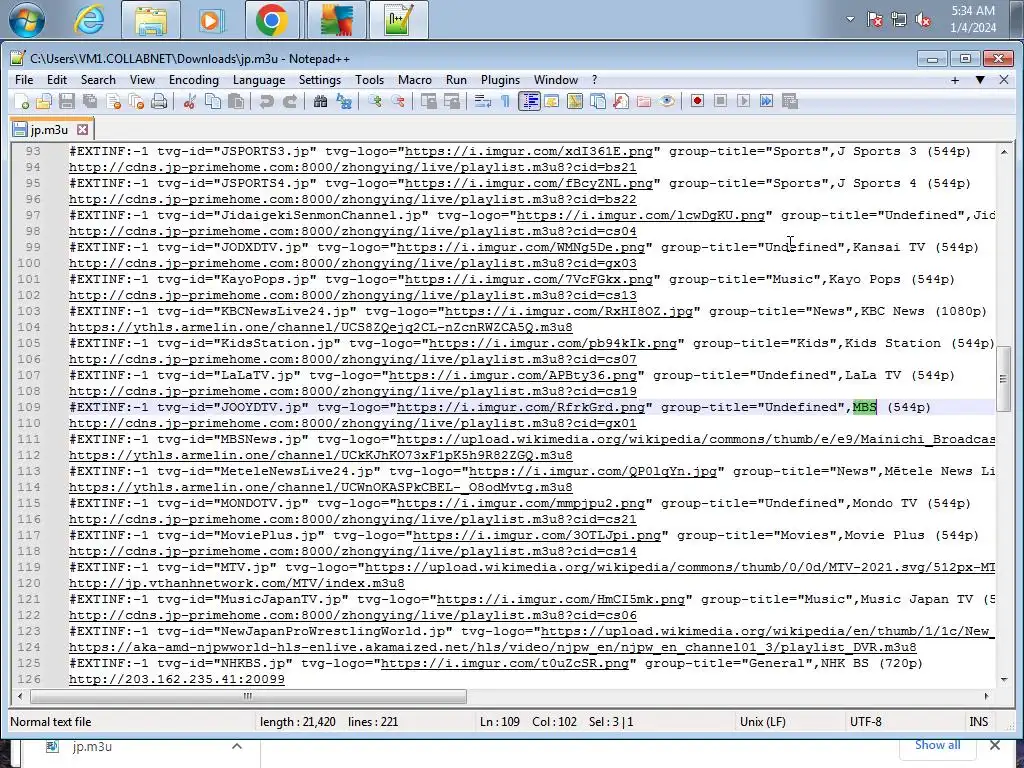
Task: Print the document via the Print icon
Action: click(x=159, y=102)
